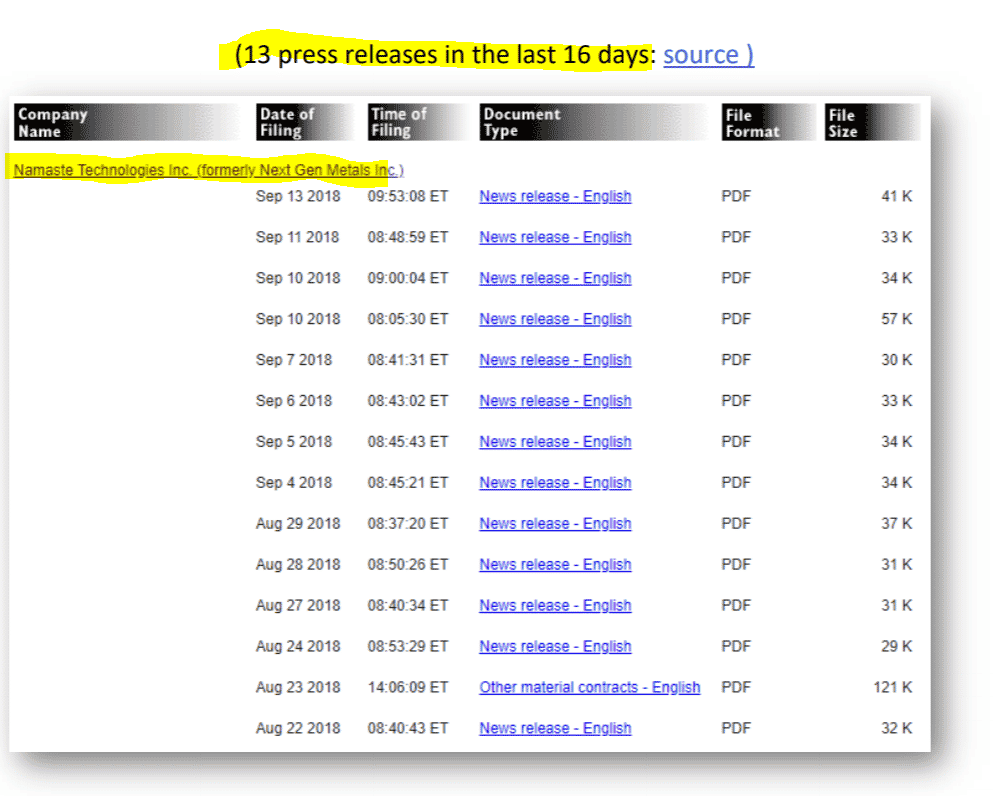997x796 pixels.
Task: Select the date "Aug 28 2018"
Action: (298, 565)
